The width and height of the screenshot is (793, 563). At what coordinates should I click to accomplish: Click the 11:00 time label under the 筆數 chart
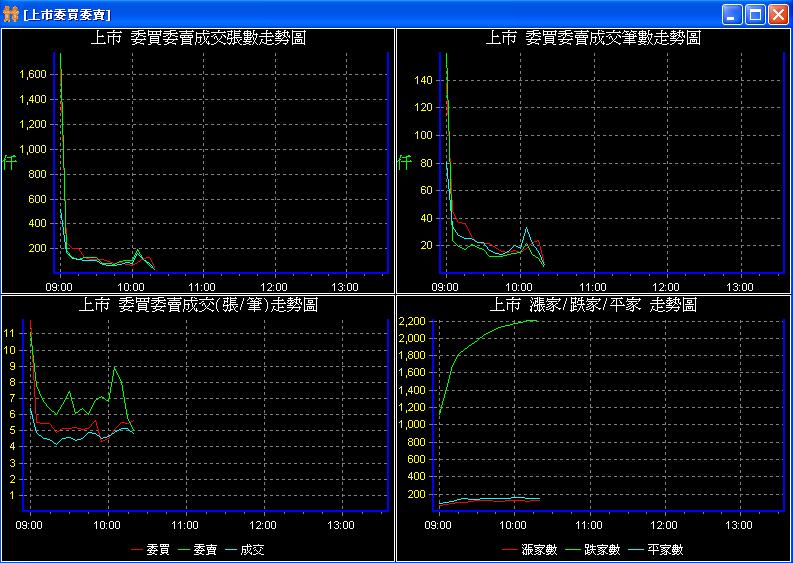tap(593, 287)
